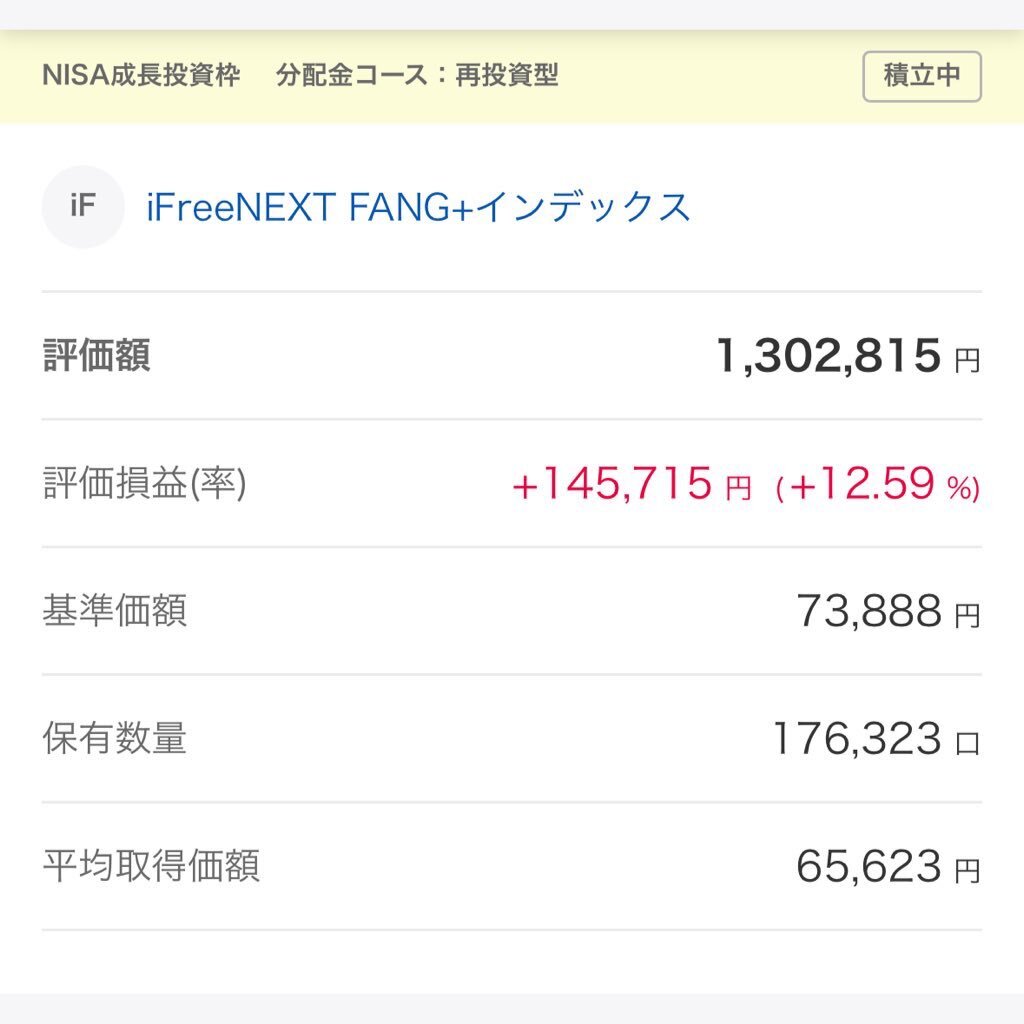Image resolution: width=1024 pixels, height=1024 pixels.
Task: Click the 1,302,815 円 valuation amount
Action: [848, 356]
